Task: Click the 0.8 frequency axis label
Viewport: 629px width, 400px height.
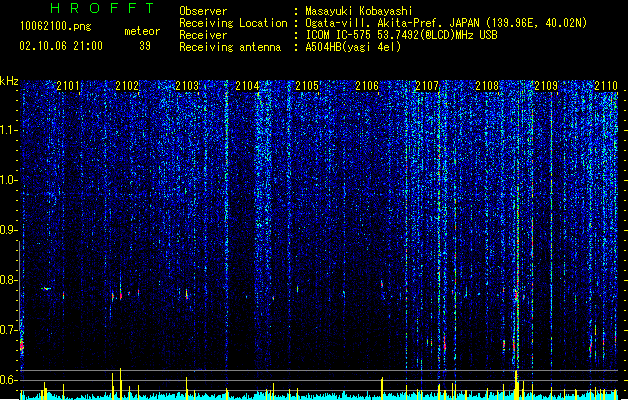Action: tap(8, 280)
